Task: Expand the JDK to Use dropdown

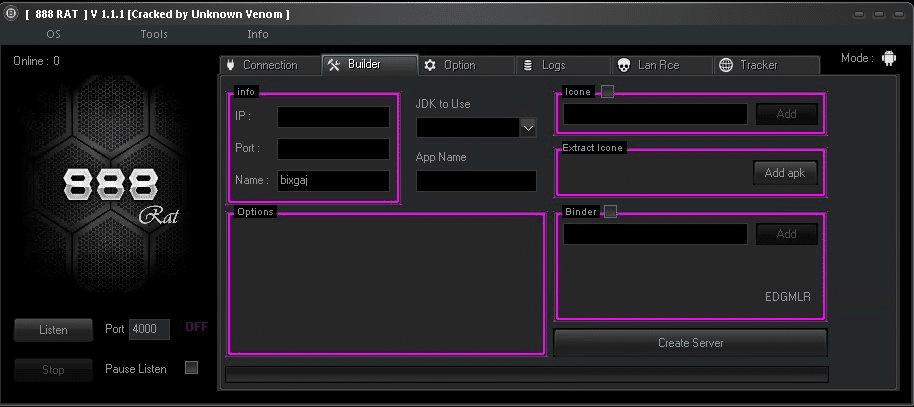Action: (528, 127)
